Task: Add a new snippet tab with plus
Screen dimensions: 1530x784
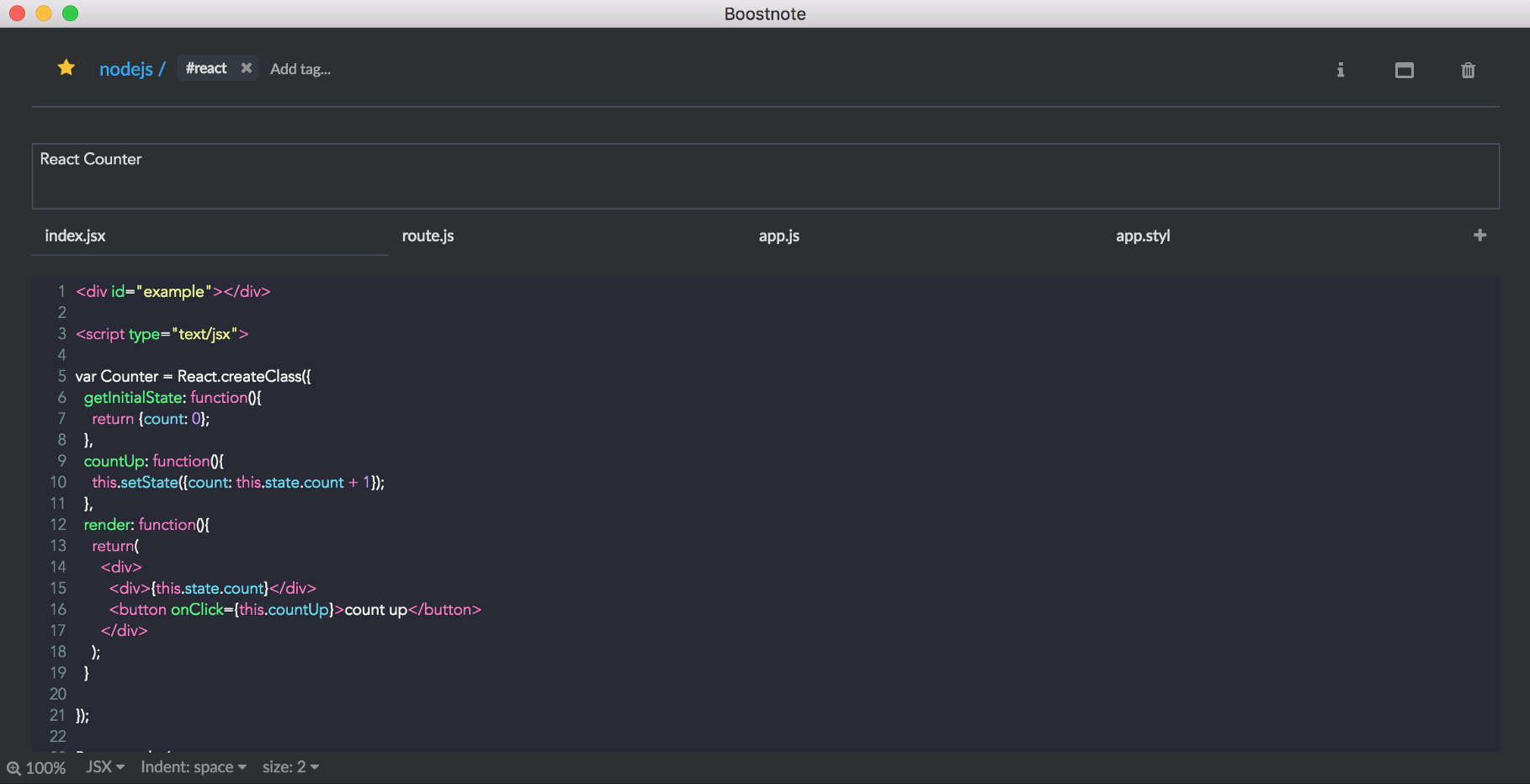Action: [1480, 236]
